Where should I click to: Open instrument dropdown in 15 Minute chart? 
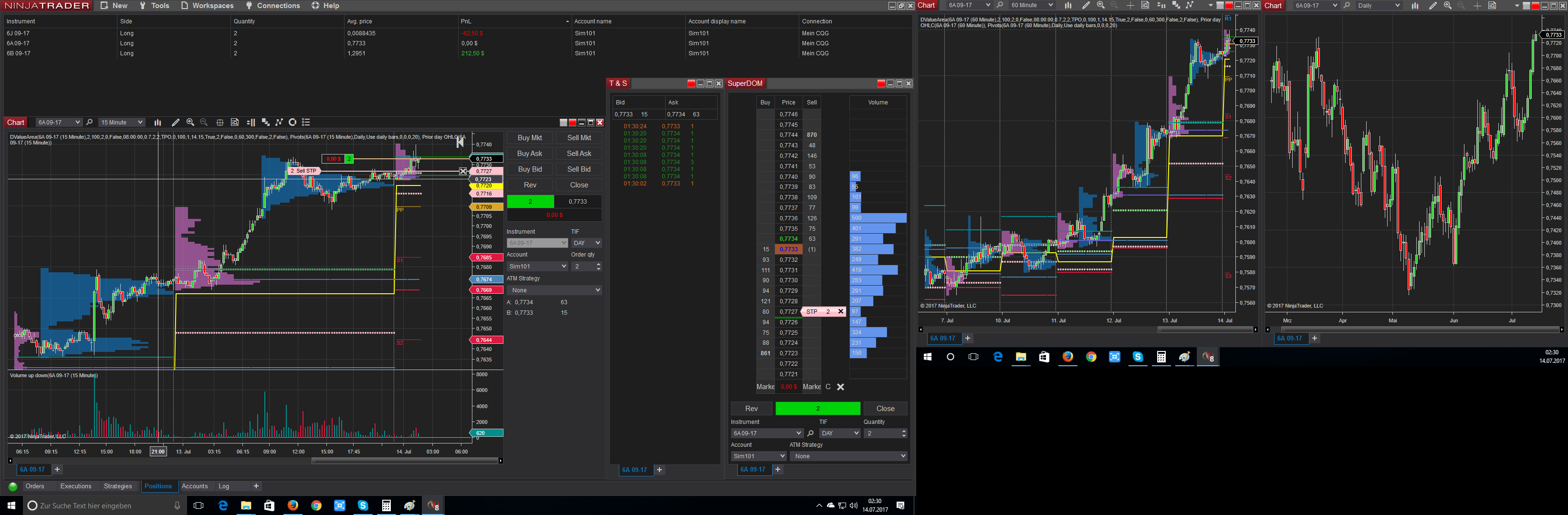[x=59, y=122]
